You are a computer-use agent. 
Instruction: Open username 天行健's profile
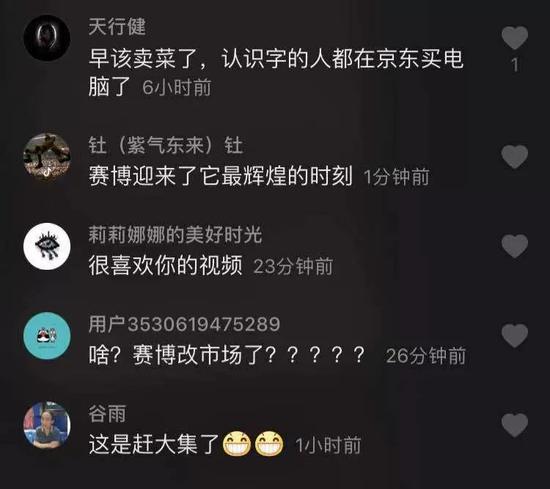coord(117,27)
